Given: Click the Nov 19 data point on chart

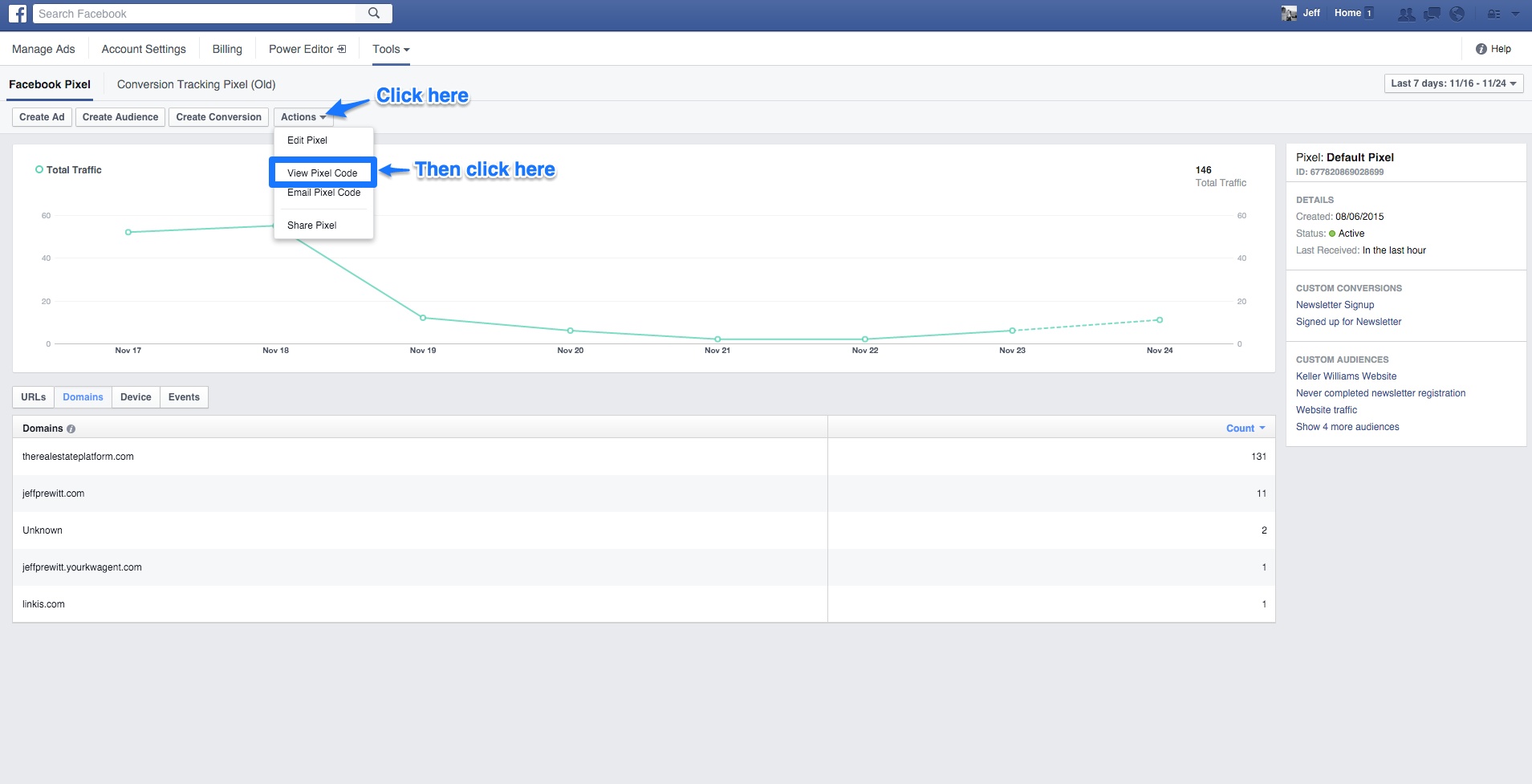Looking at the screenshot, I should 423,318.
